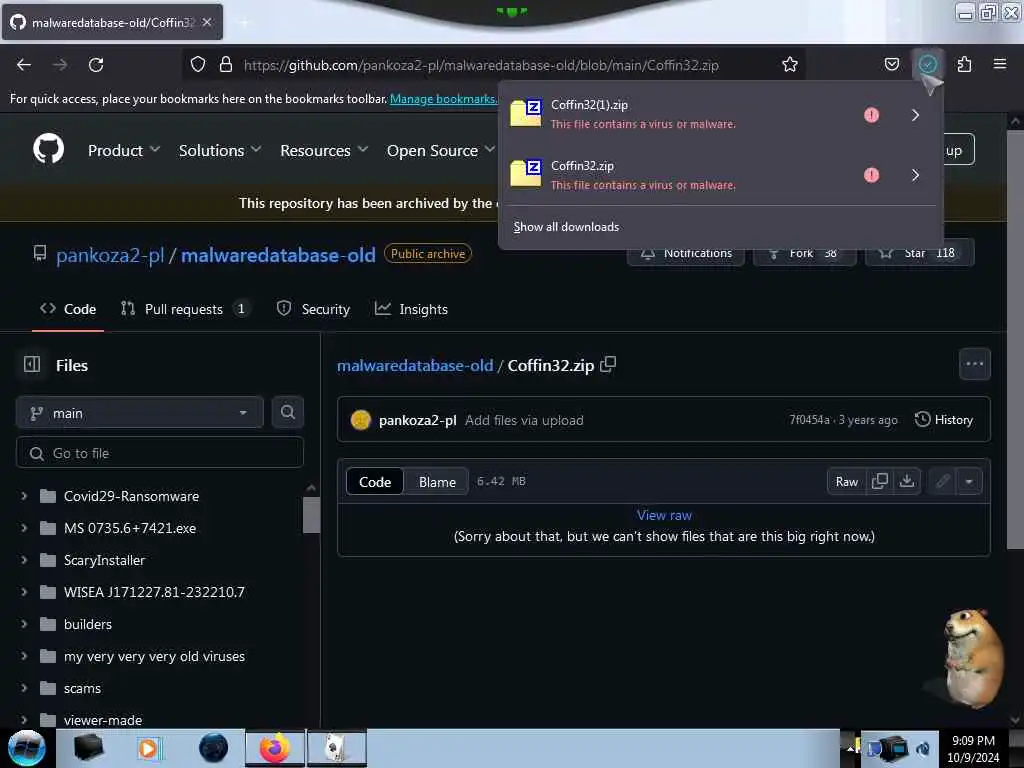Open commit hash 7f0454a
Viewport: 1024px width, 768px height.
point(809,420)
